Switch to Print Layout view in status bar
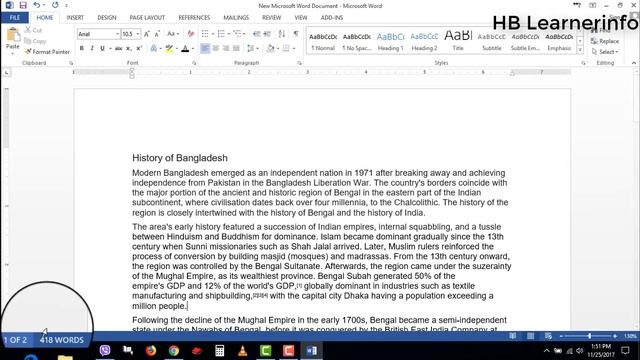 pos(530,336)
